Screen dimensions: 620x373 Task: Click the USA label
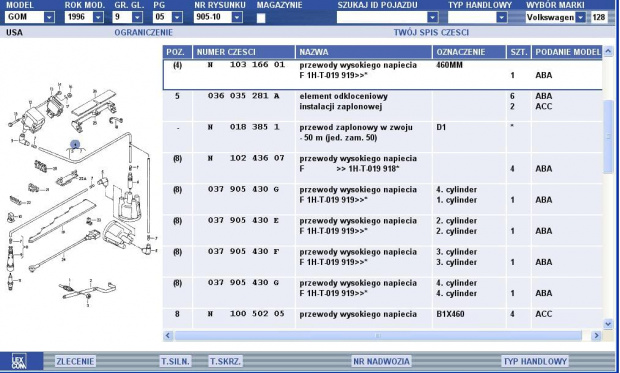14,32
